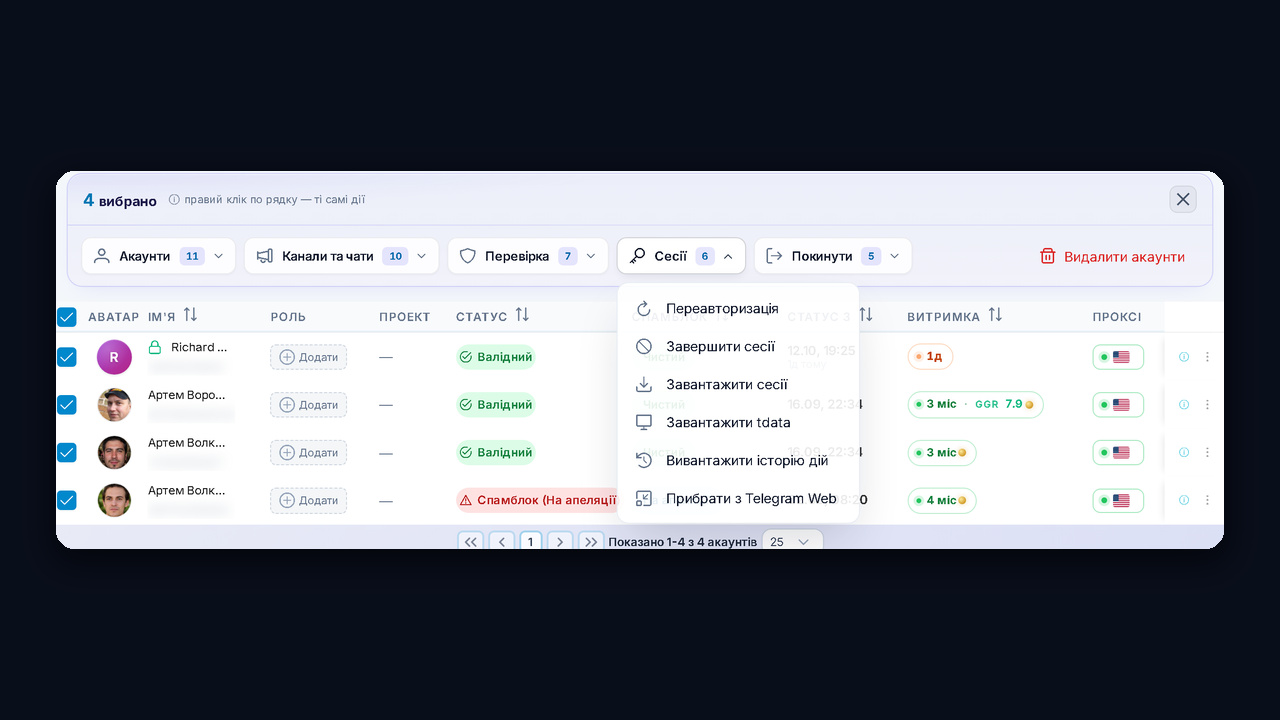This screenshot has width=1280, height=720.
Task: Go to the first page with double-left arrows
Action: pyautogui.click(x=471, y=541)
